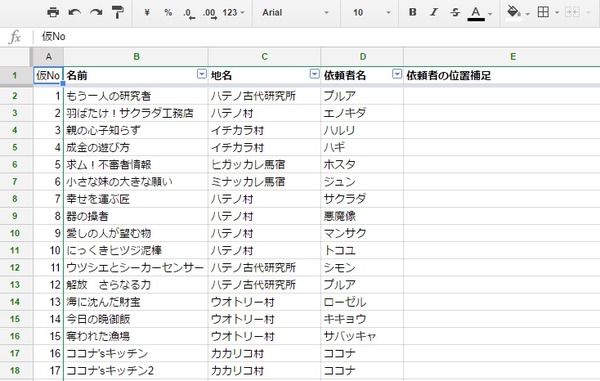Image resolution: width=600 pixels, height=381 pixels.
Task: Toggle strikethrough formatting
Action: (455, 12)
